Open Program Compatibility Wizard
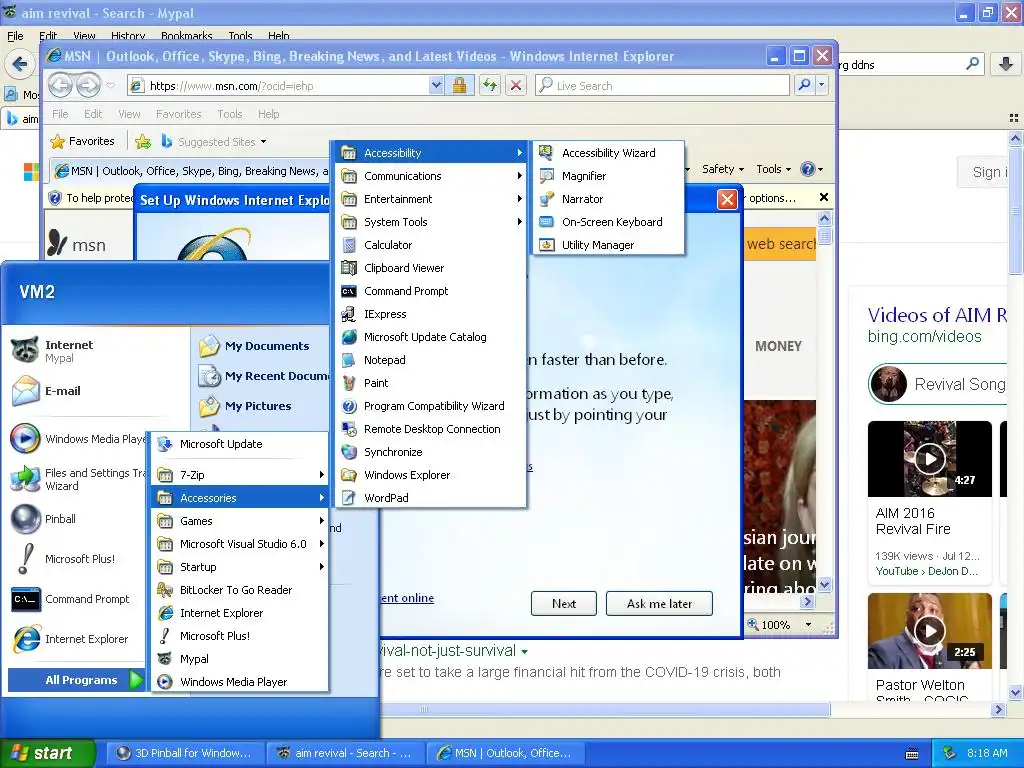This screenshot has height=768, width=1024. coord(431,406)
